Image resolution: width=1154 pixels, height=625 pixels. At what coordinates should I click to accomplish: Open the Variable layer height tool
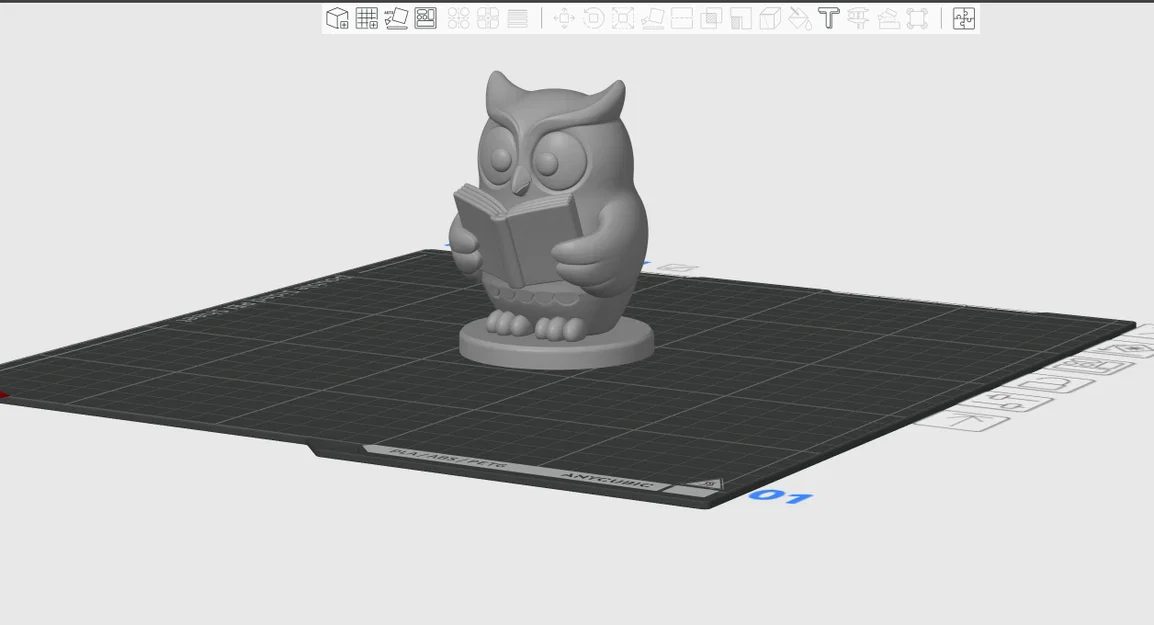tap(517, 18)
